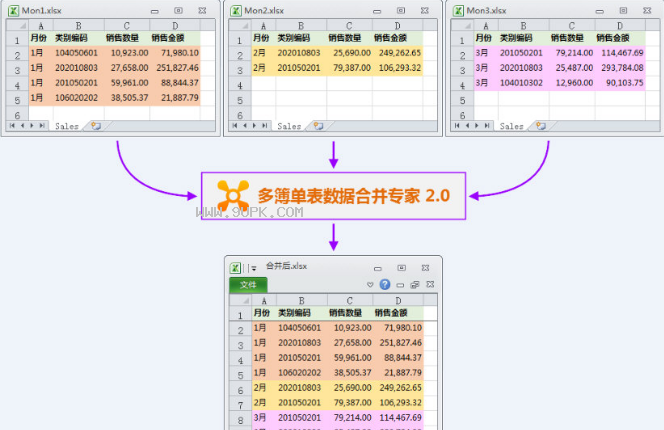Viewport: 664px width, 430px height.
Task: Minimize the Mon3.xlsx window
Action: pyautogui.click(x=600, y=11)
